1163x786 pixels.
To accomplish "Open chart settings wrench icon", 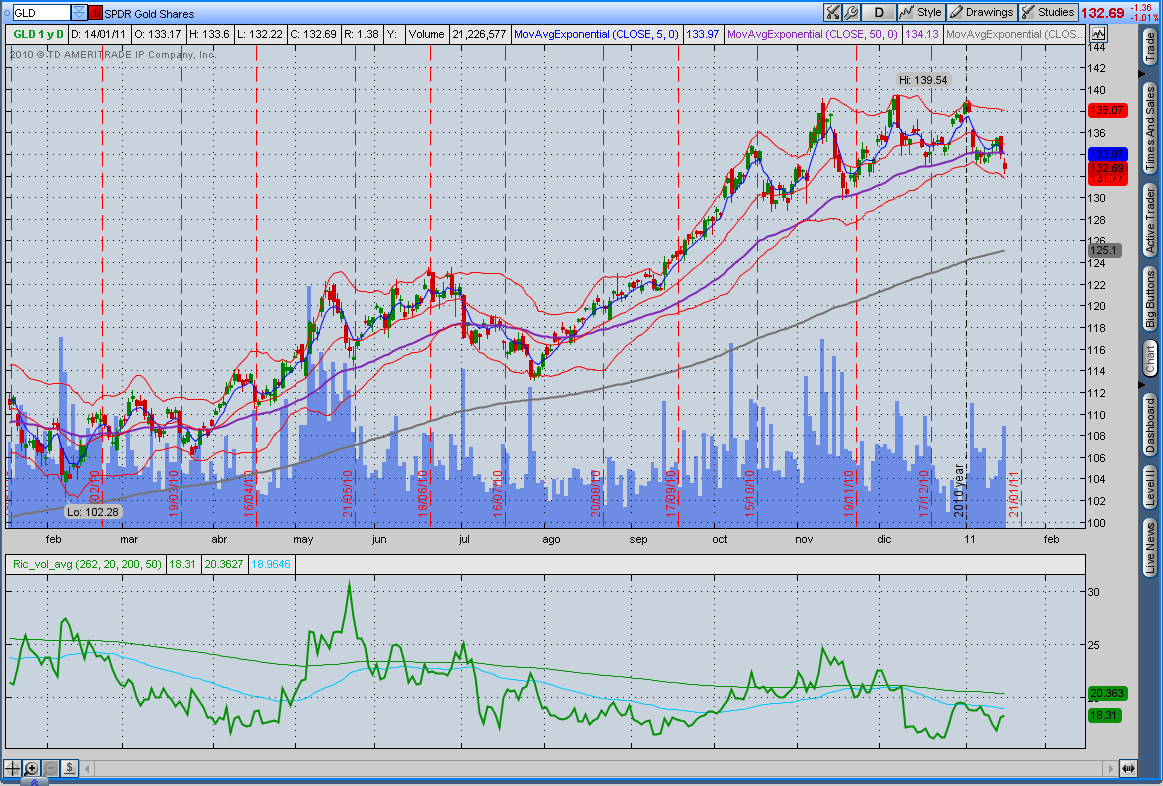I will (852, 13).
